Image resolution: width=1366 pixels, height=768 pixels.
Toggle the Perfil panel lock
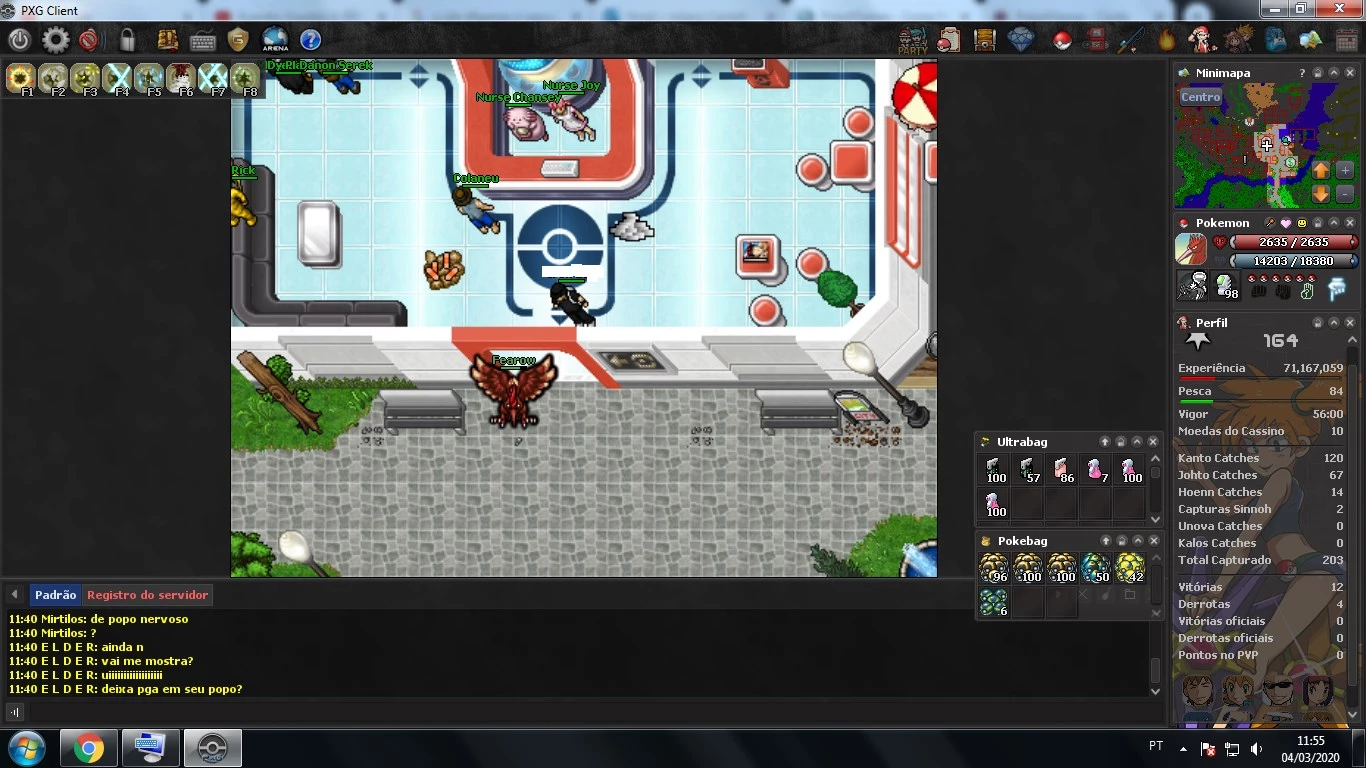pyautogui.click(x=1318, y=323)
